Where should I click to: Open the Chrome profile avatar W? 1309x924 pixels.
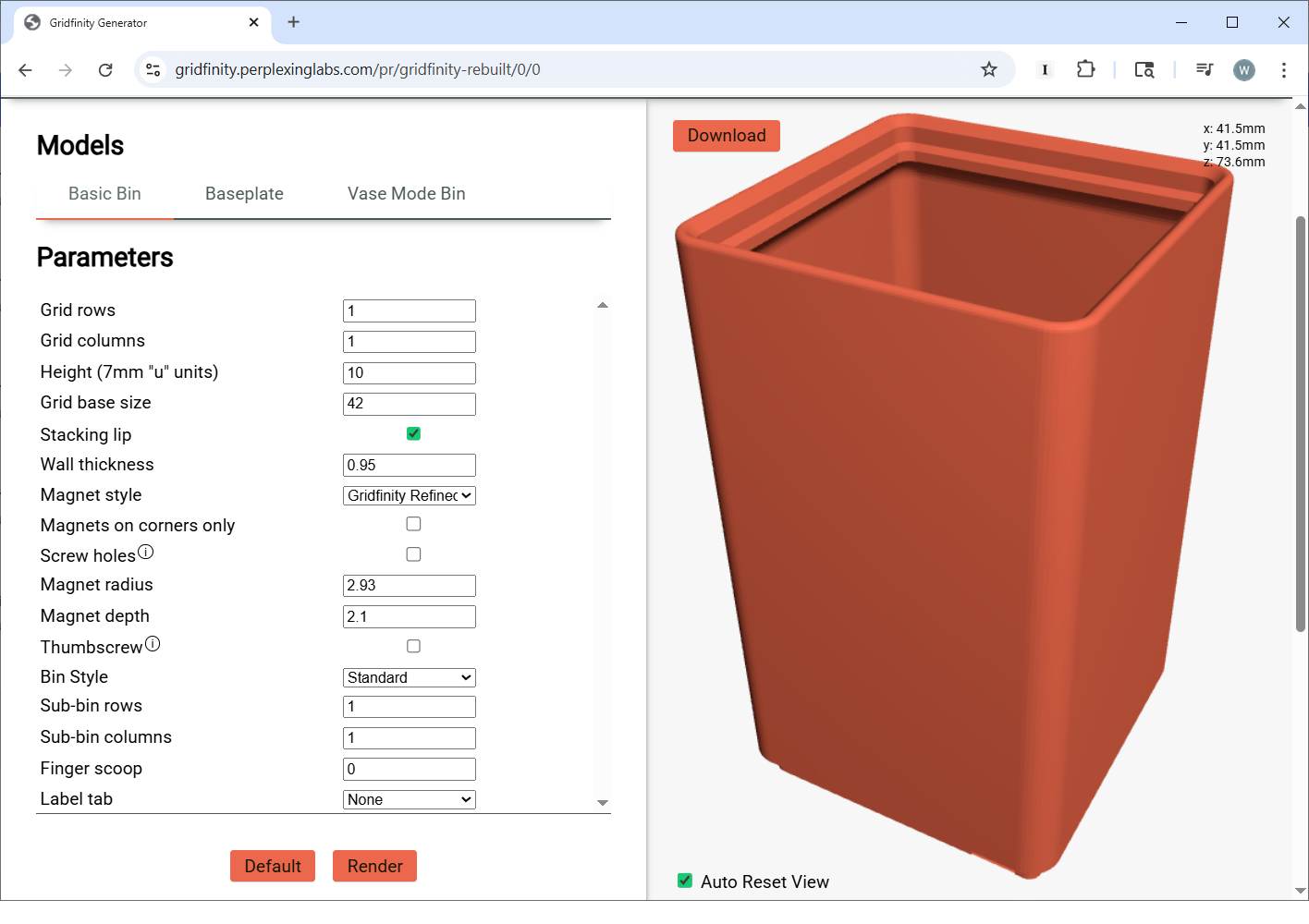pyautogui.click(x=1244, y=69)
